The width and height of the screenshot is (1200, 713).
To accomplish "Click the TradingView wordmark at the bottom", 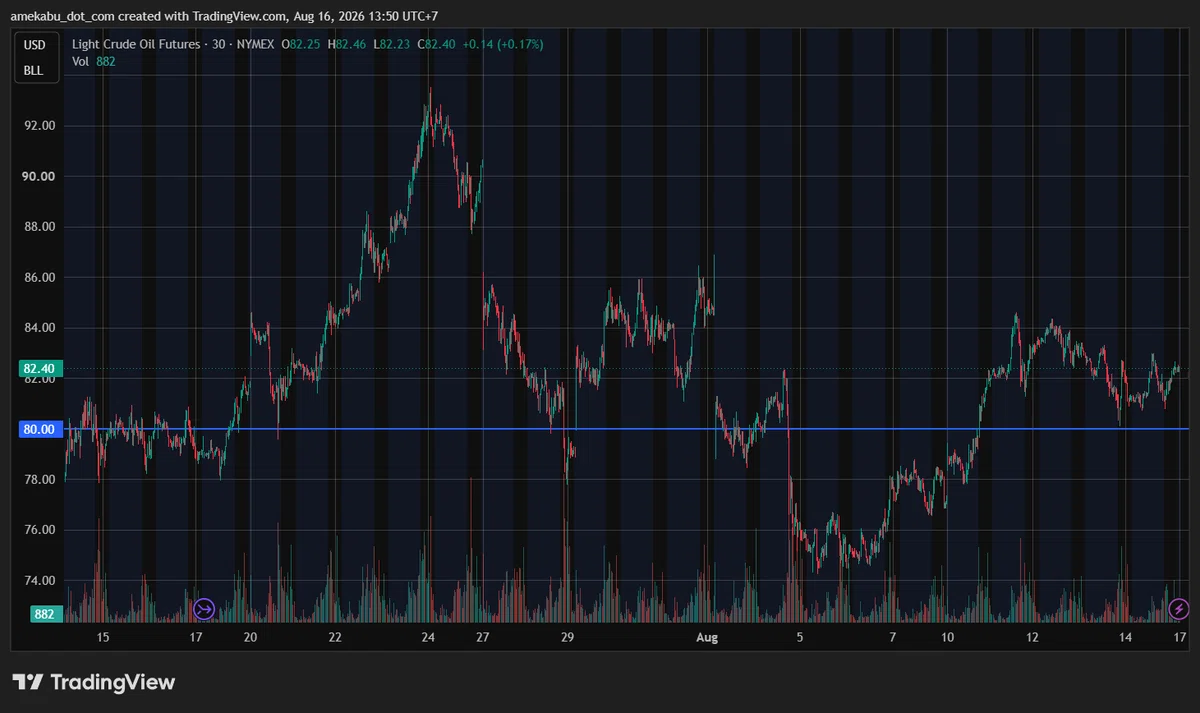I will (x=112, y=682).
